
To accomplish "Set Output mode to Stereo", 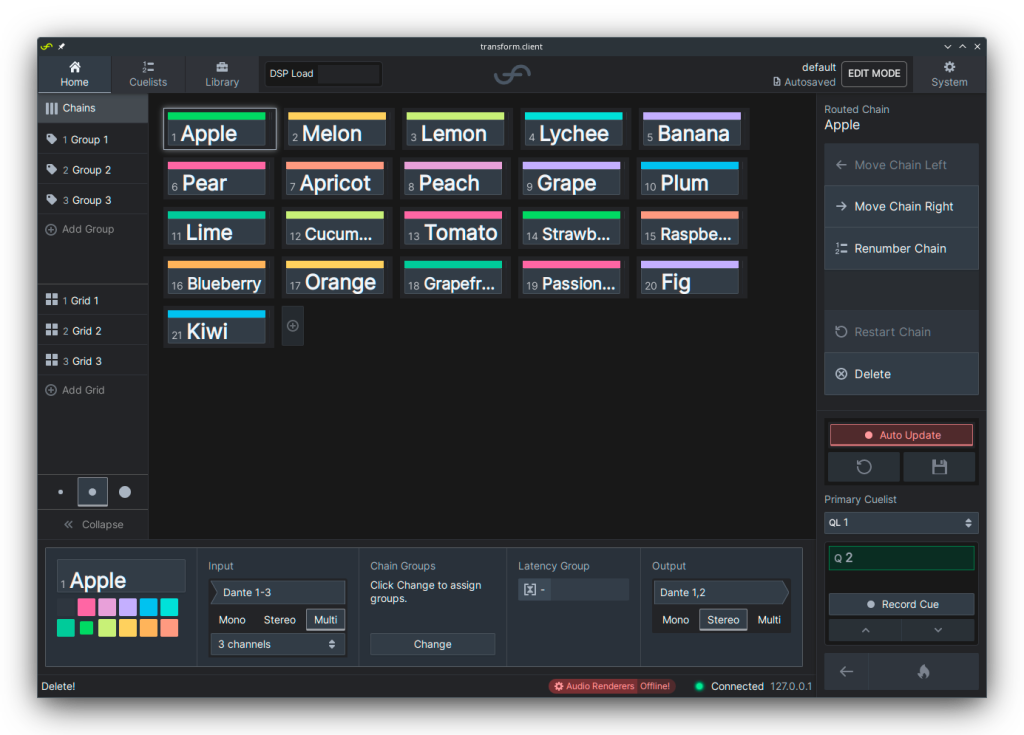I will 723,619.
